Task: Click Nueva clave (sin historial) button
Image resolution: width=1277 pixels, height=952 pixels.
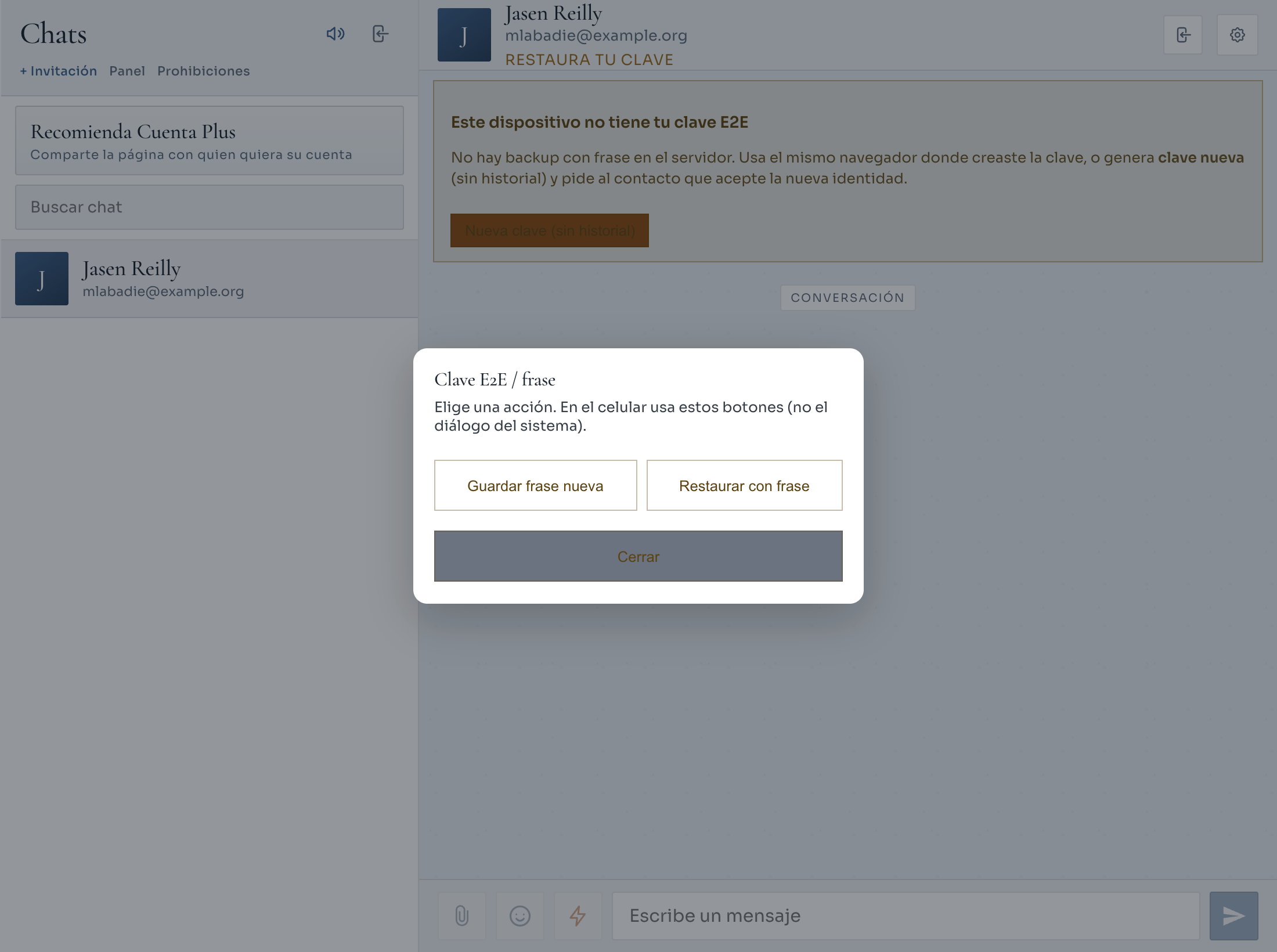Action: (549, 230)
